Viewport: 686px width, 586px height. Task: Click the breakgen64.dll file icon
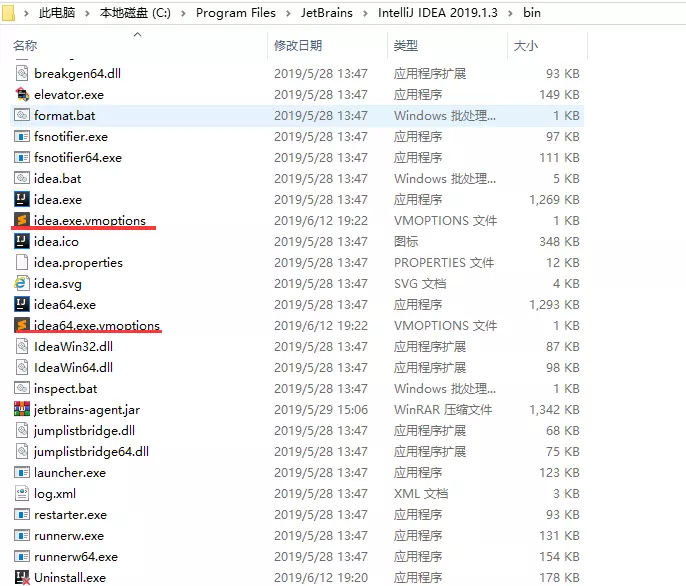pos(22,73)
